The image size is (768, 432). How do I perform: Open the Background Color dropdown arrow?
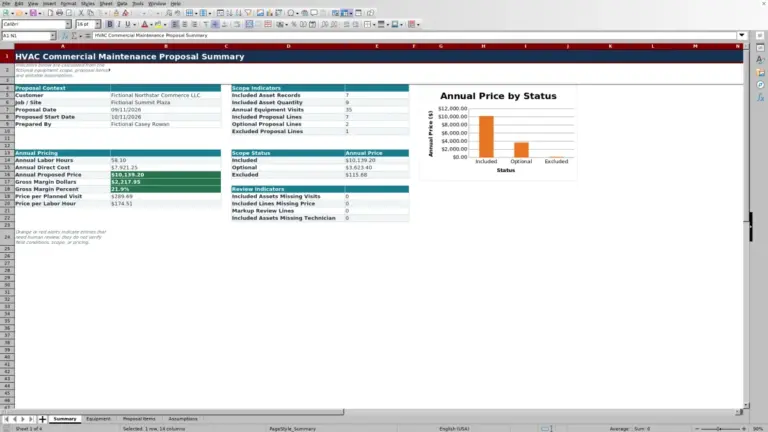(165, 24)
